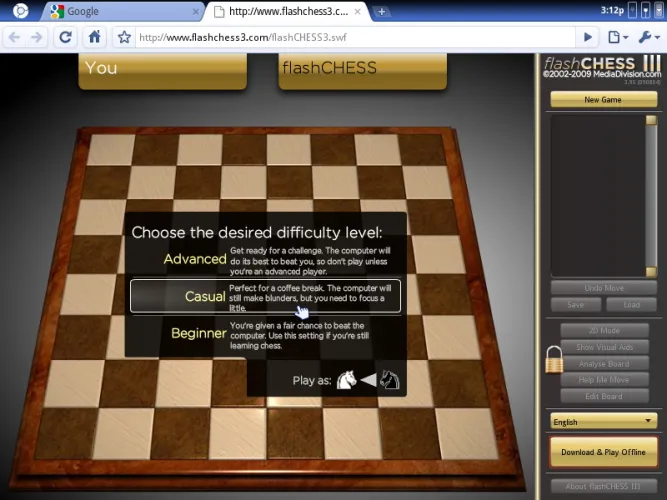This screenshot has height=500, width=667.
Task: Click the Google tab favicon
Action: click(57, 11)
